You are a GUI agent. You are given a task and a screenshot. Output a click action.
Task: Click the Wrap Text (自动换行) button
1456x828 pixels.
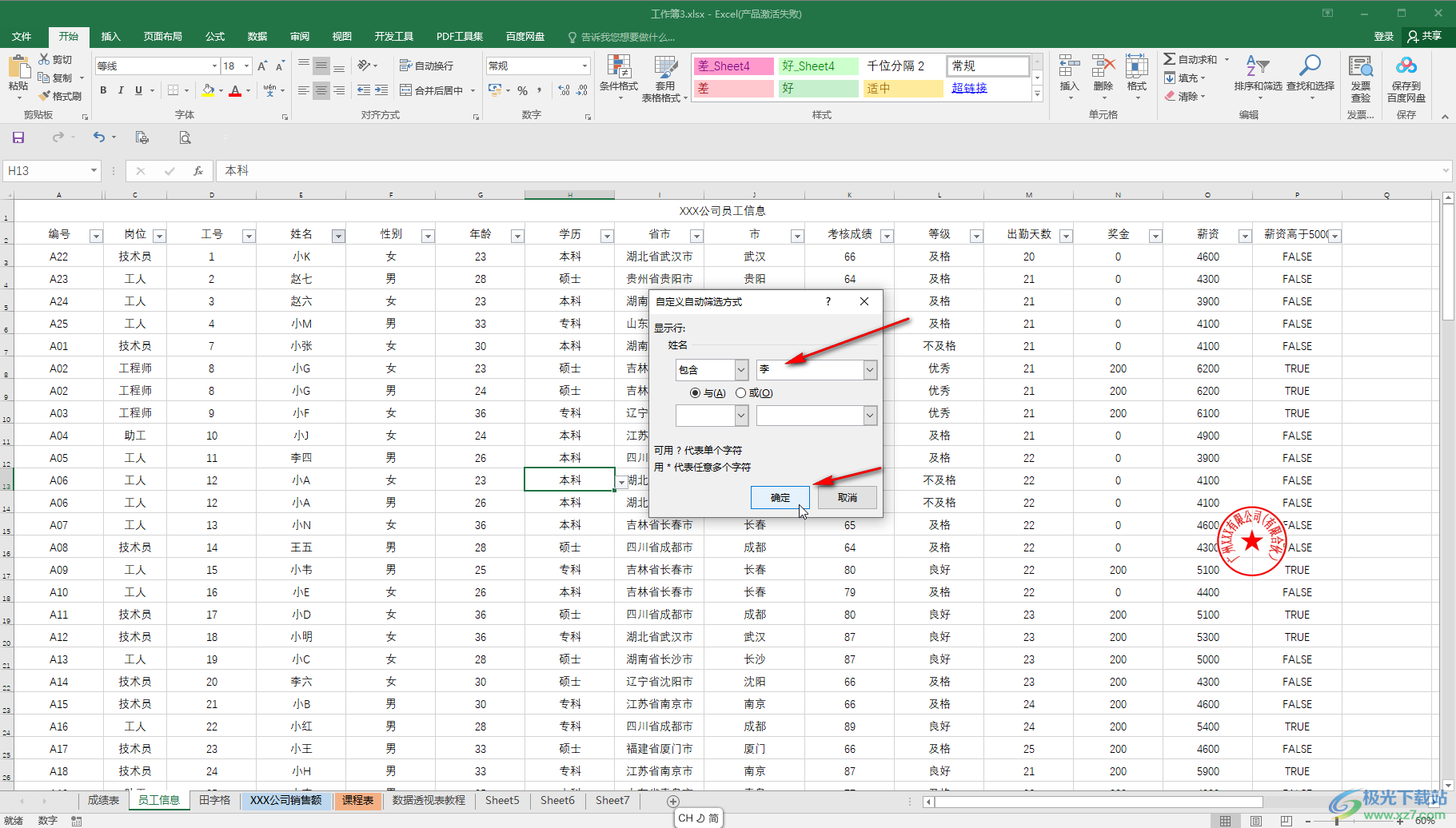[x=426, y=66]
